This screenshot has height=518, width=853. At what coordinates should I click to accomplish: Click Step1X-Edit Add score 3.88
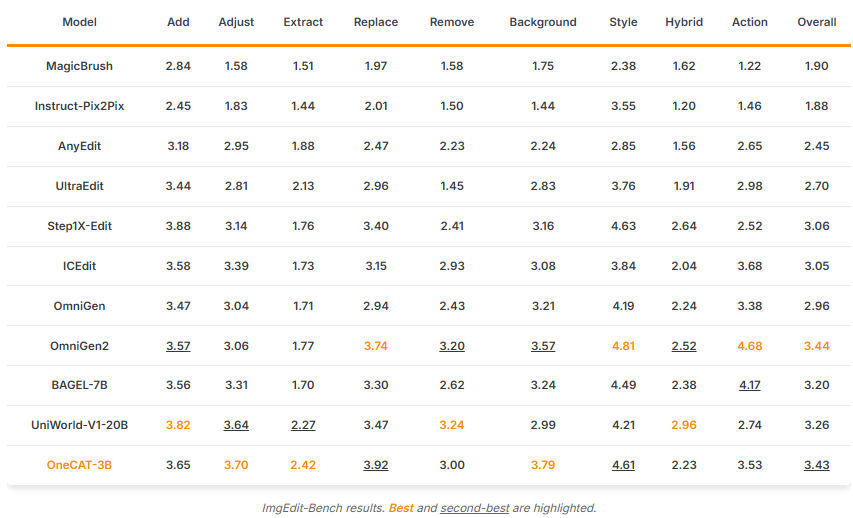[x=178, y=226]
